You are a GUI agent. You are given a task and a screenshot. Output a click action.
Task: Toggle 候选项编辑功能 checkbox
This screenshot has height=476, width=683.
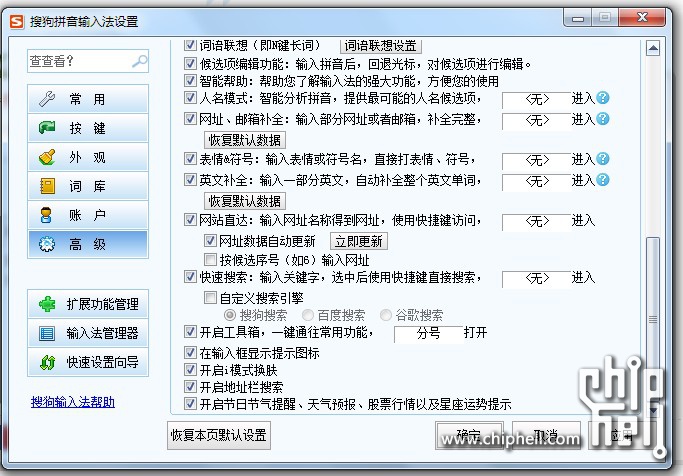click(x=190, y=64)
